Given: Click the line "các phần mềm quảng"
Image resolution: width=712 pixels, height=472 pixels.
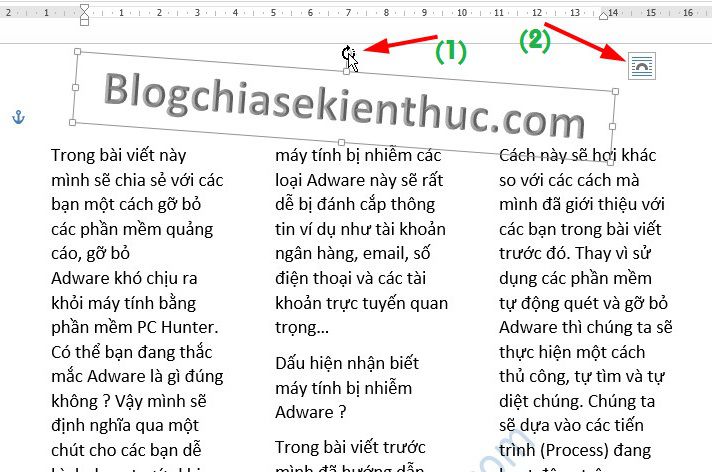Looking at the screenshot, I should [x=132, y=229].
